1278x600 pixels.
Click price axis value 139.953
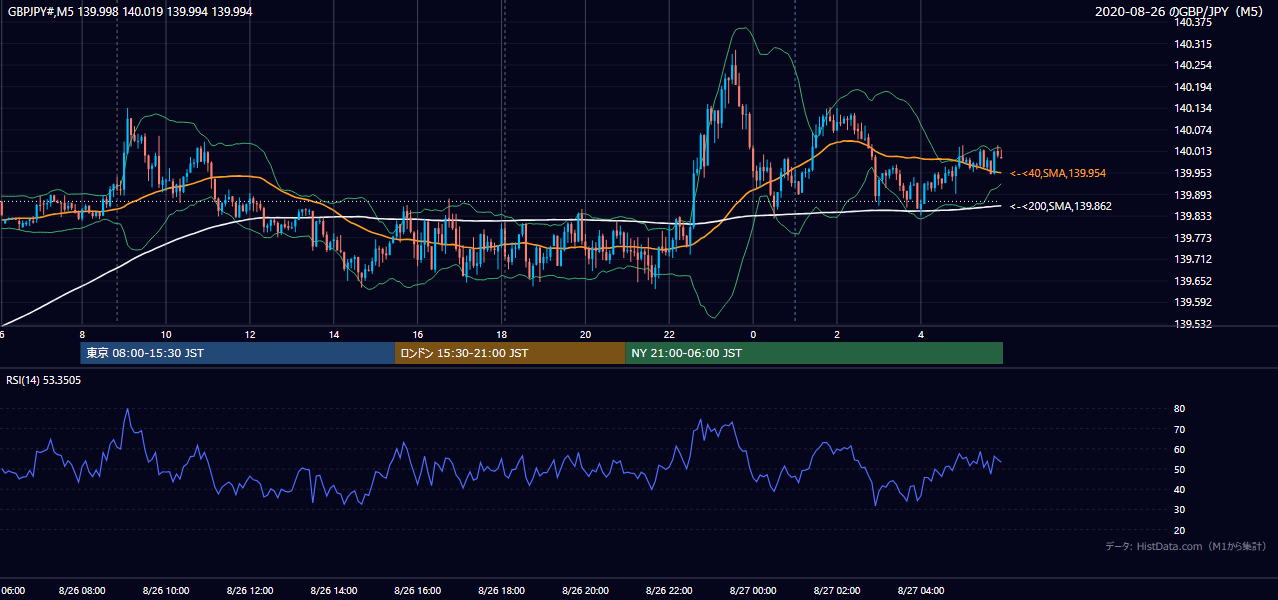1194,173
